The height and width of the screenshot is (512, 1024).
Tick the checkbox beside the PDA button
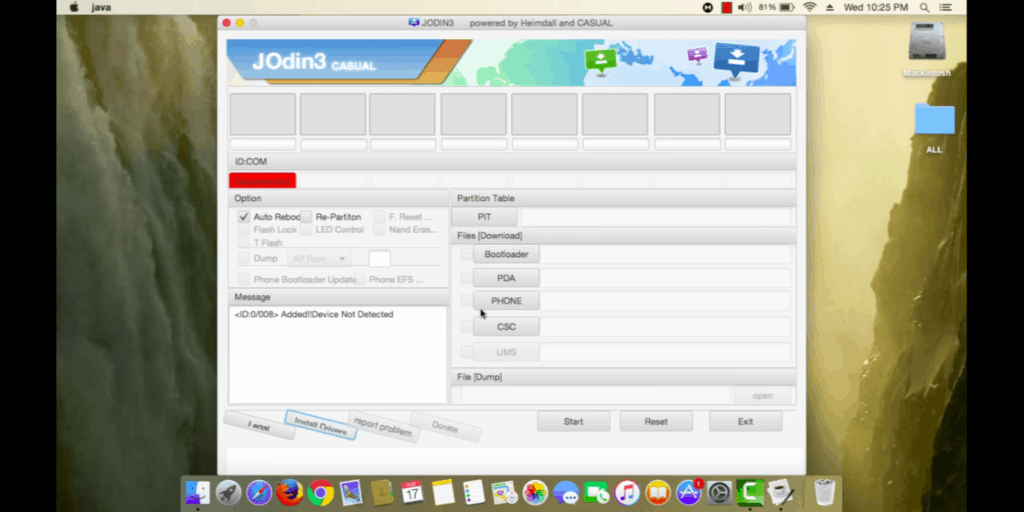(466, 278)
